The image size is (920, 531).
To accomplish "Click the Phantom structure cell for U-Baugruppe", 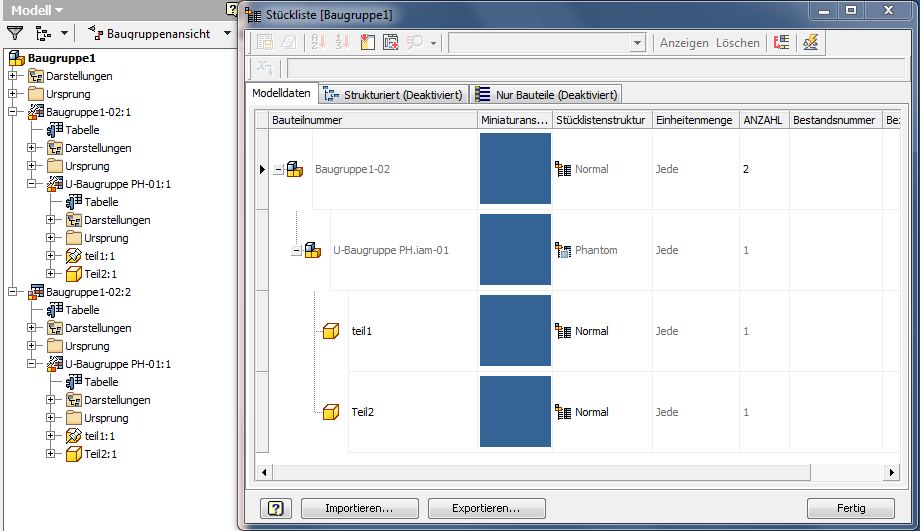I will pyautogui.click(x=602, y=250).
